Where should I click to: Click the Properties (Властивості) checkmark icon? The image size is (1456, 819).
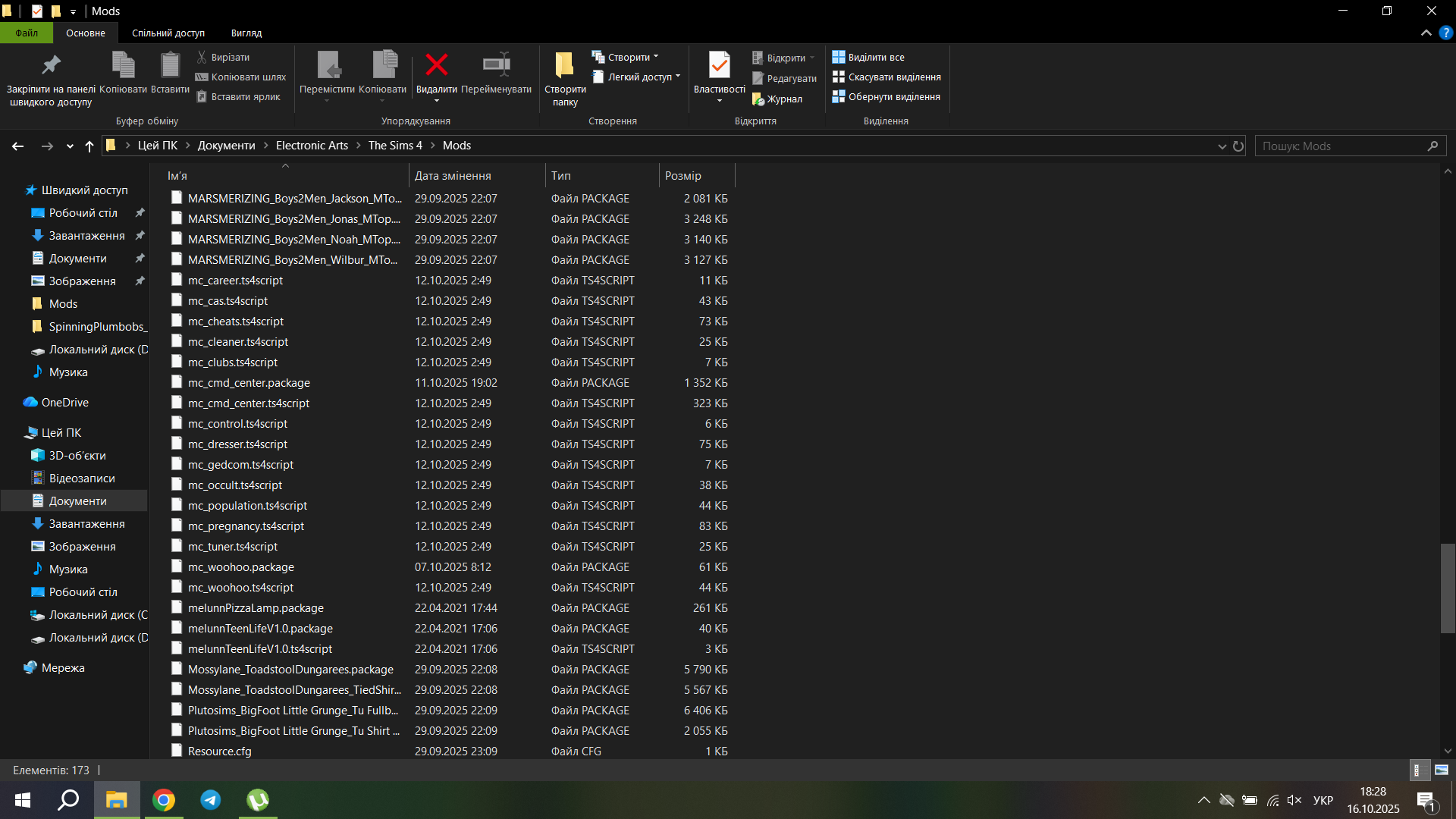[719, 65]
